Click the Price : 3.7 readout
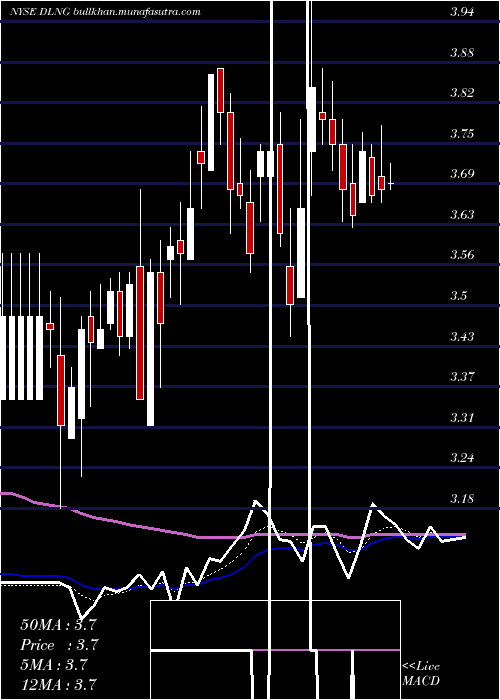This screenshot has height=700, width=500. [59, 645]
